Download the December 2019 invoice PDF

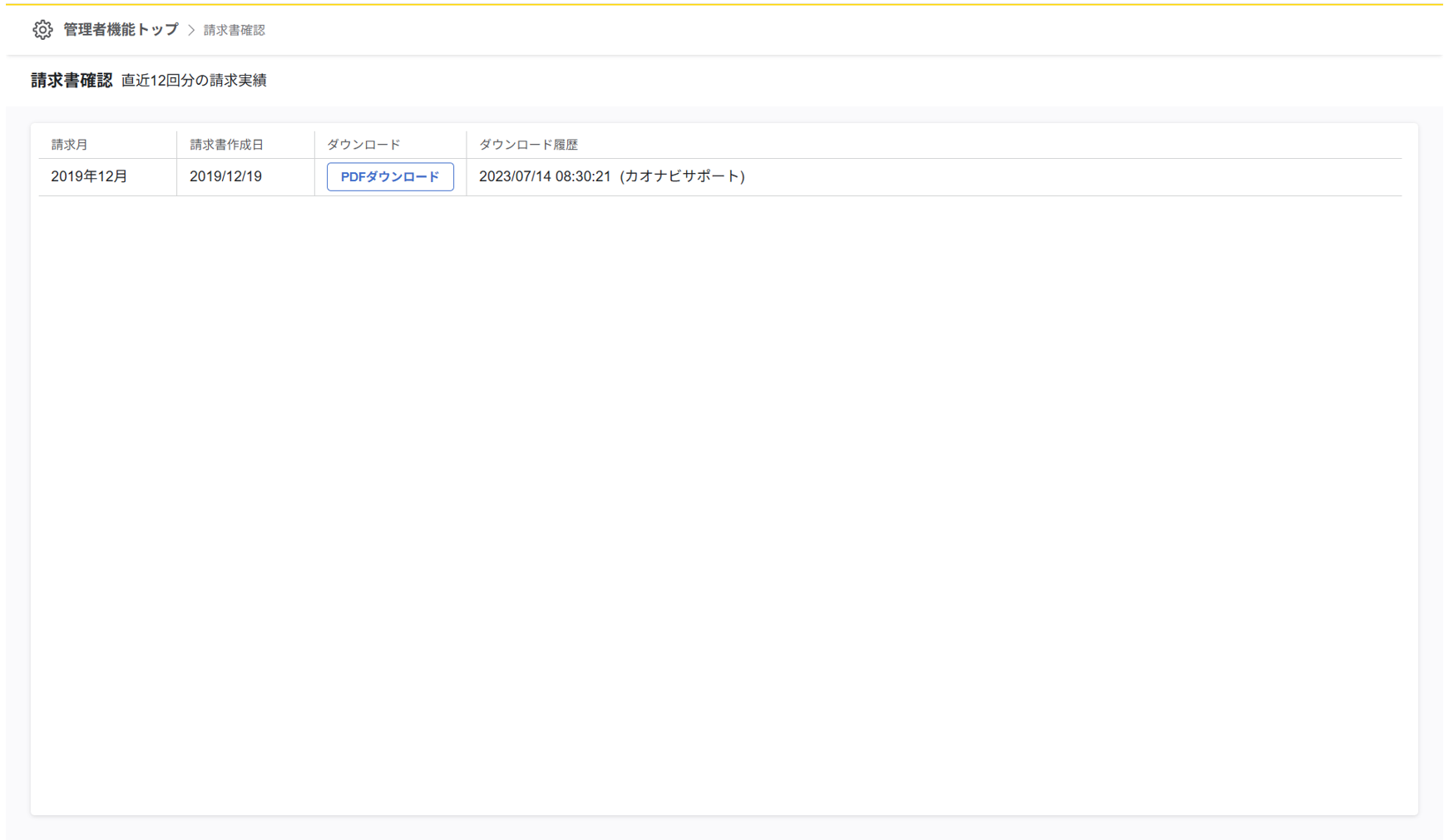[x=390, y=176]
